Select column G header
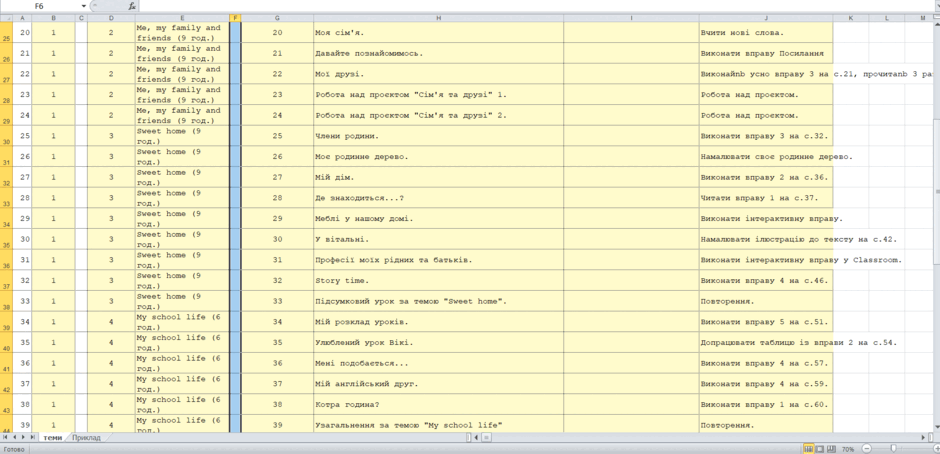940x454 pixels. 277,19
